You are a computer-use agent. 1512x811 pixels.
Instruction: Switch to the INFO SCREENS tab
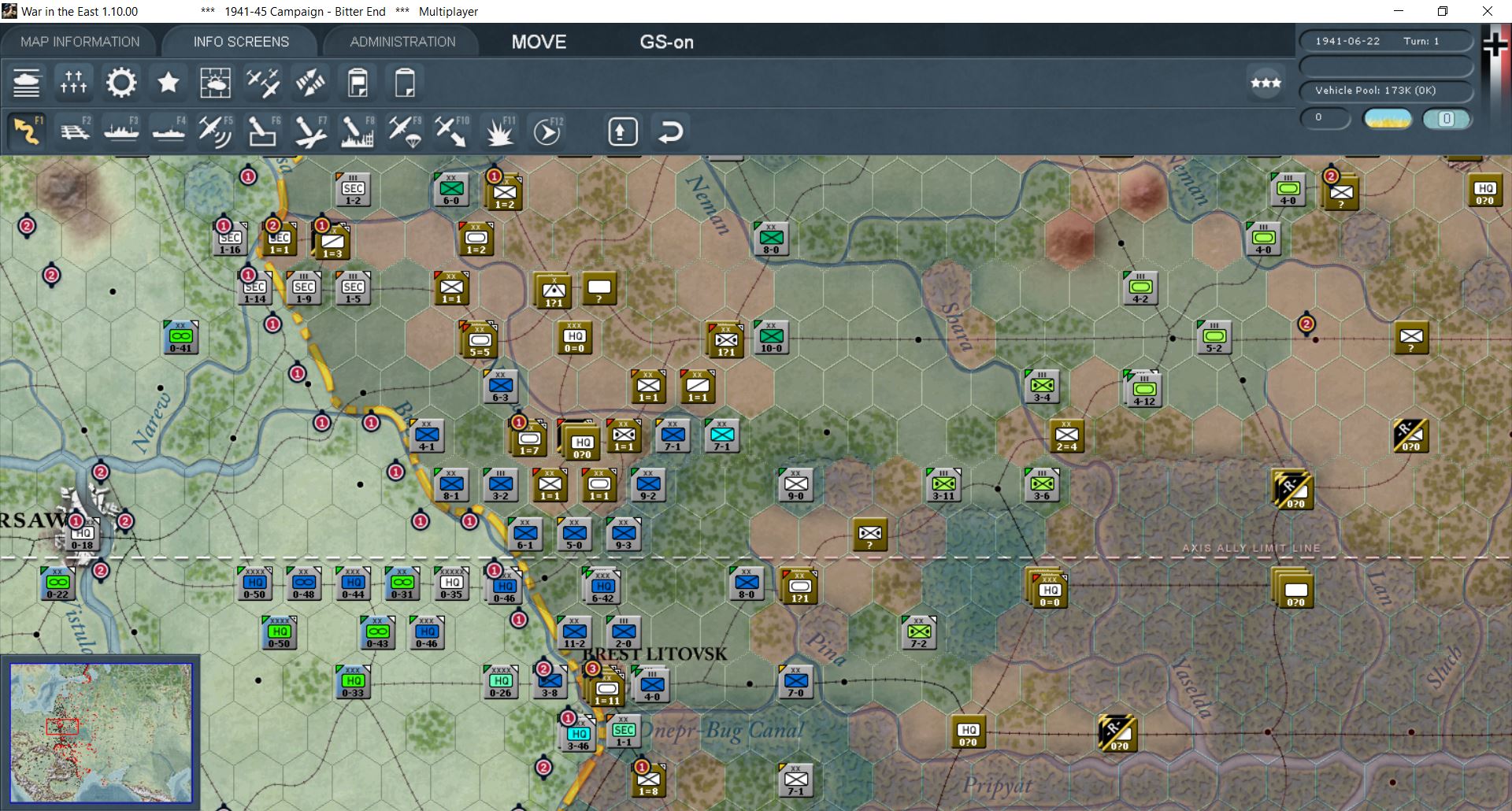241,42
